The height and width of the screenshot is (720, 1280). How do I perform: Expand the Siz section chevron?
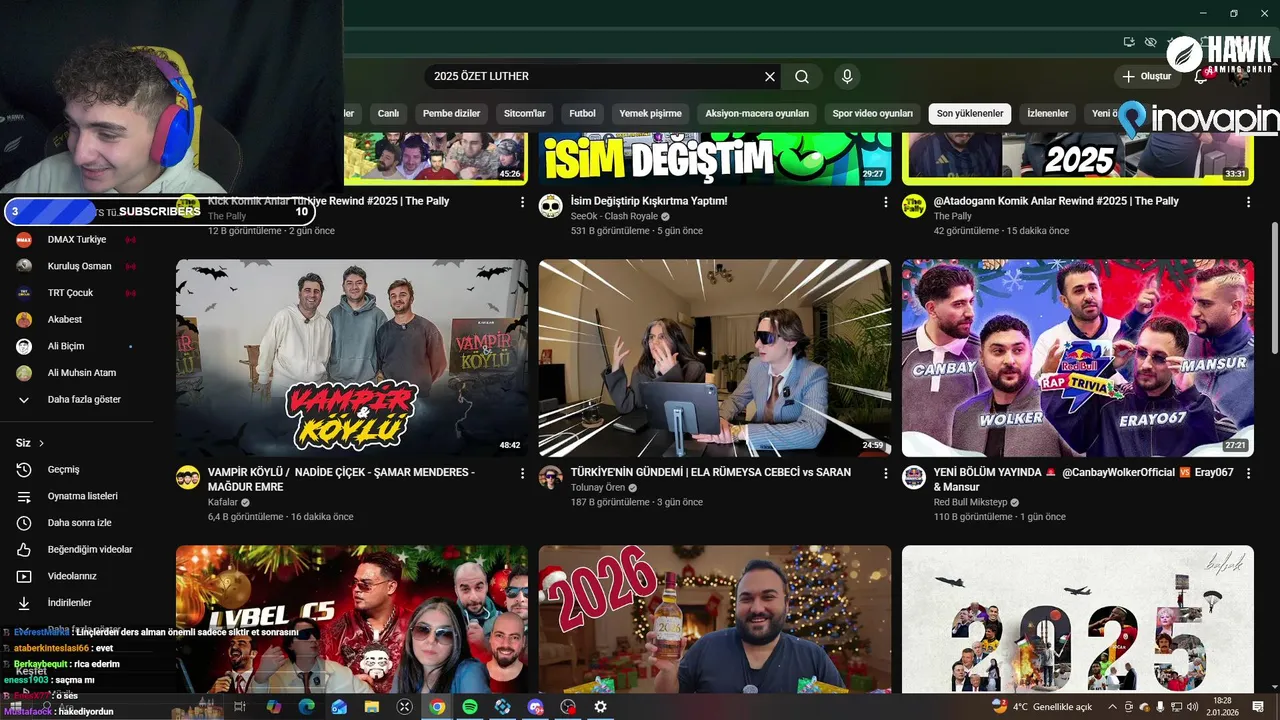(x=41, y=443)
